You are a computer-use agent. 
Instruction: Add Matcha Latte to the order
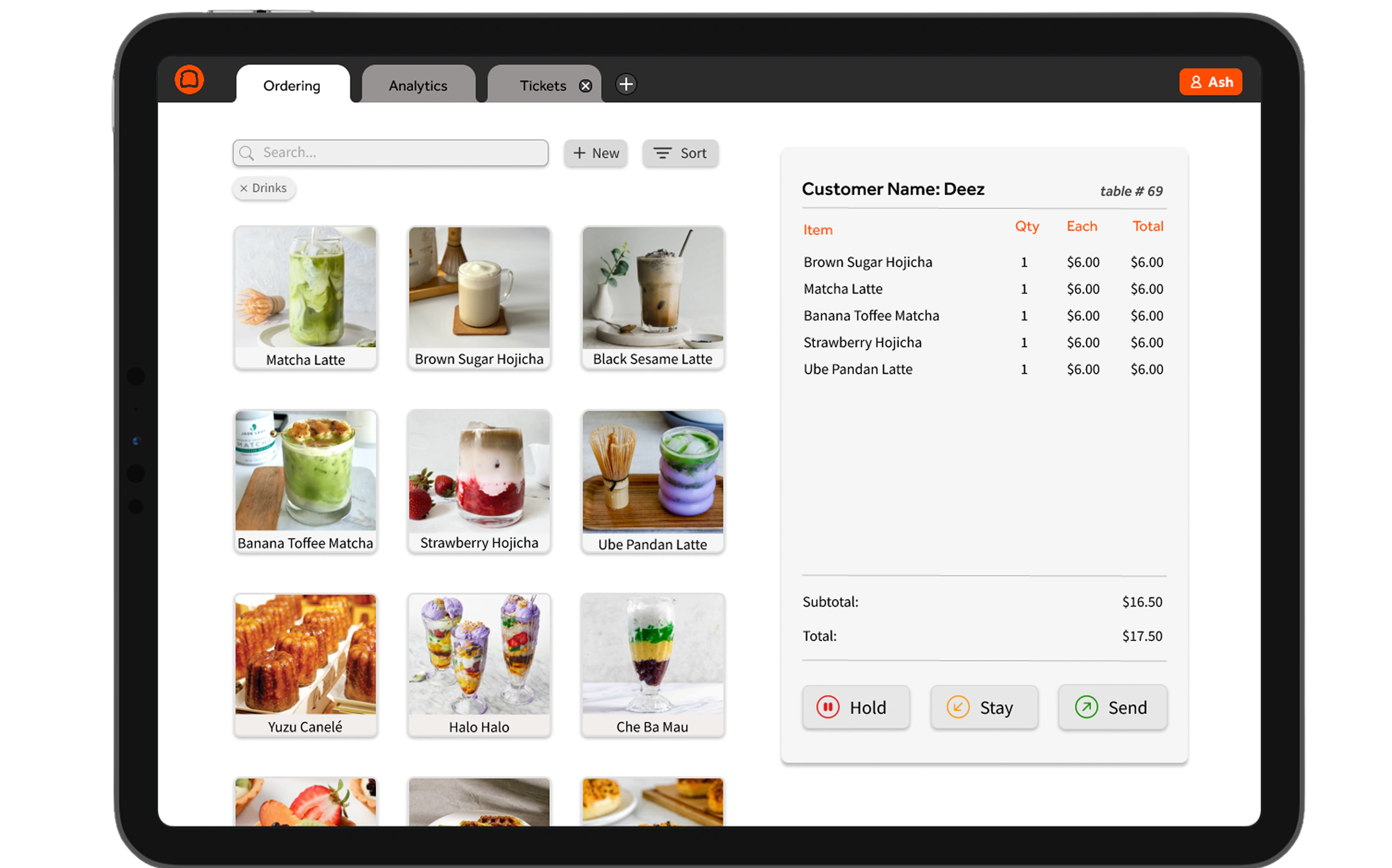point(306,298)
